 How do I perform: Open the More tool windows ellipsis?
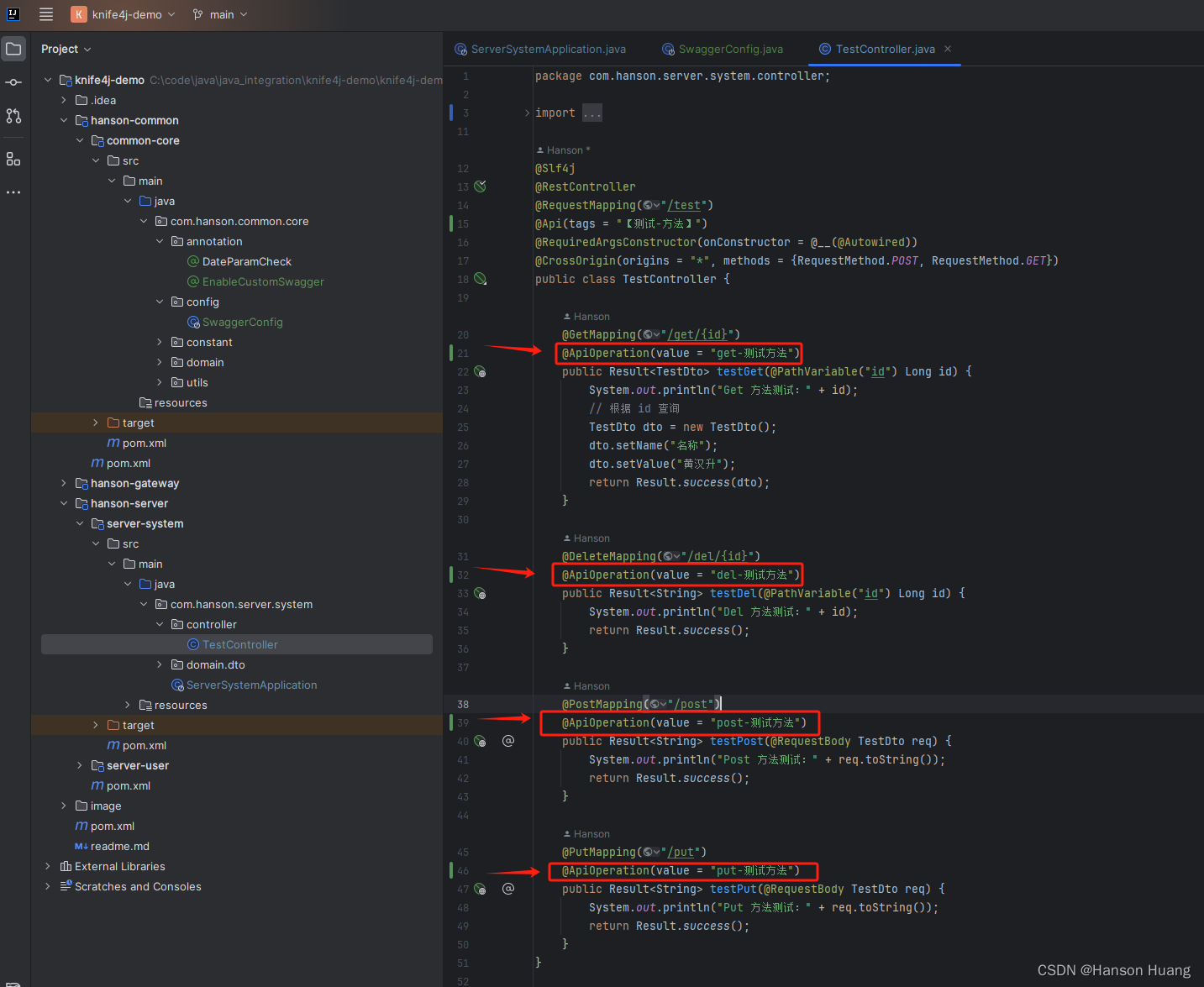(x=13, y=192)
